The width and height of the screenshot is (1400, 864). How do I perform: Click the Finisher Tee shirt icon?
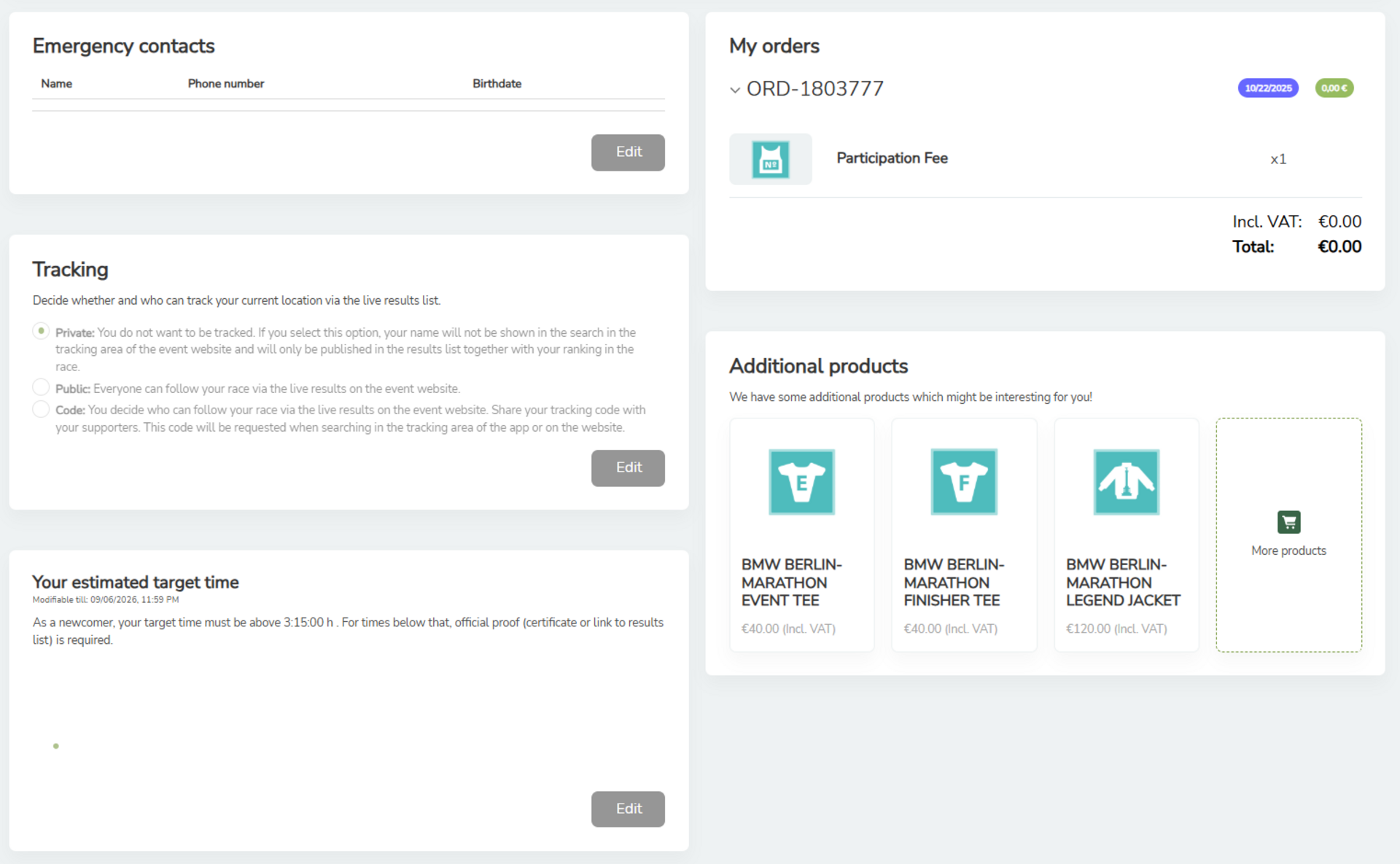(x=963, y=482)
